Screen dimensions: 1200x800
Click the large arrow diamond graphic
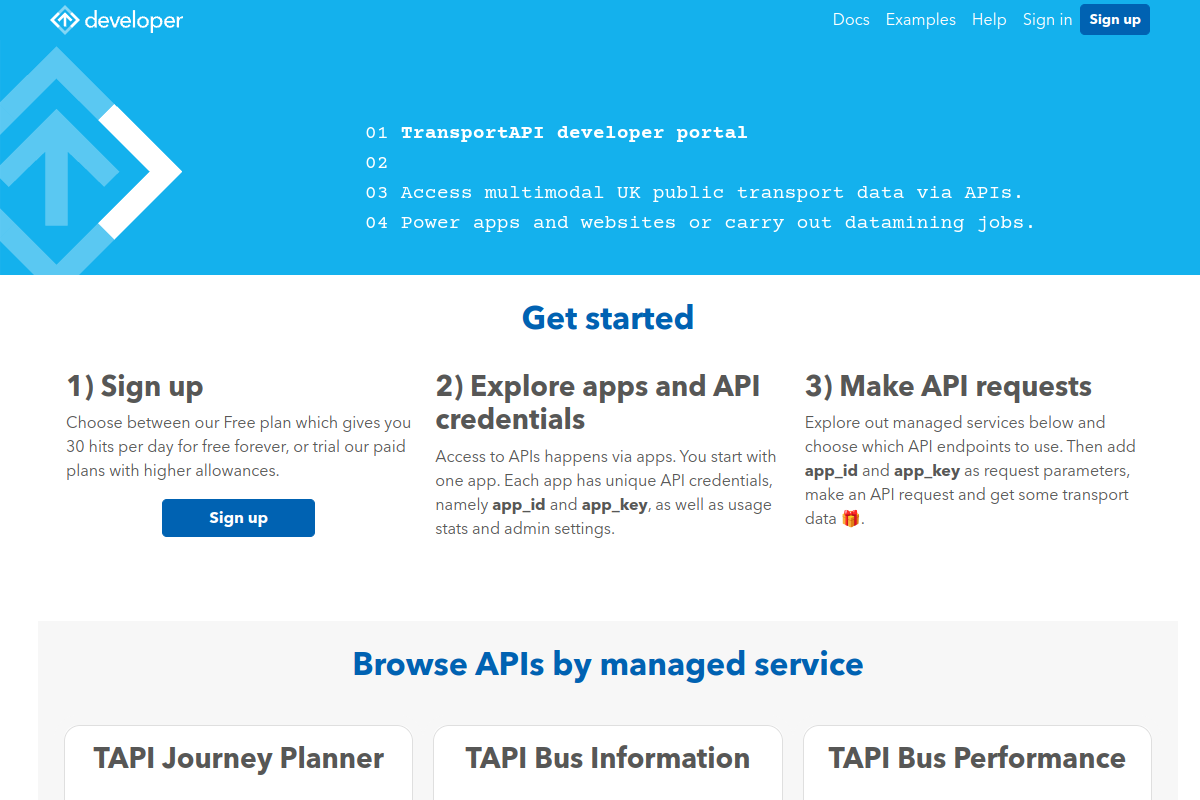[x=85, y=160]
